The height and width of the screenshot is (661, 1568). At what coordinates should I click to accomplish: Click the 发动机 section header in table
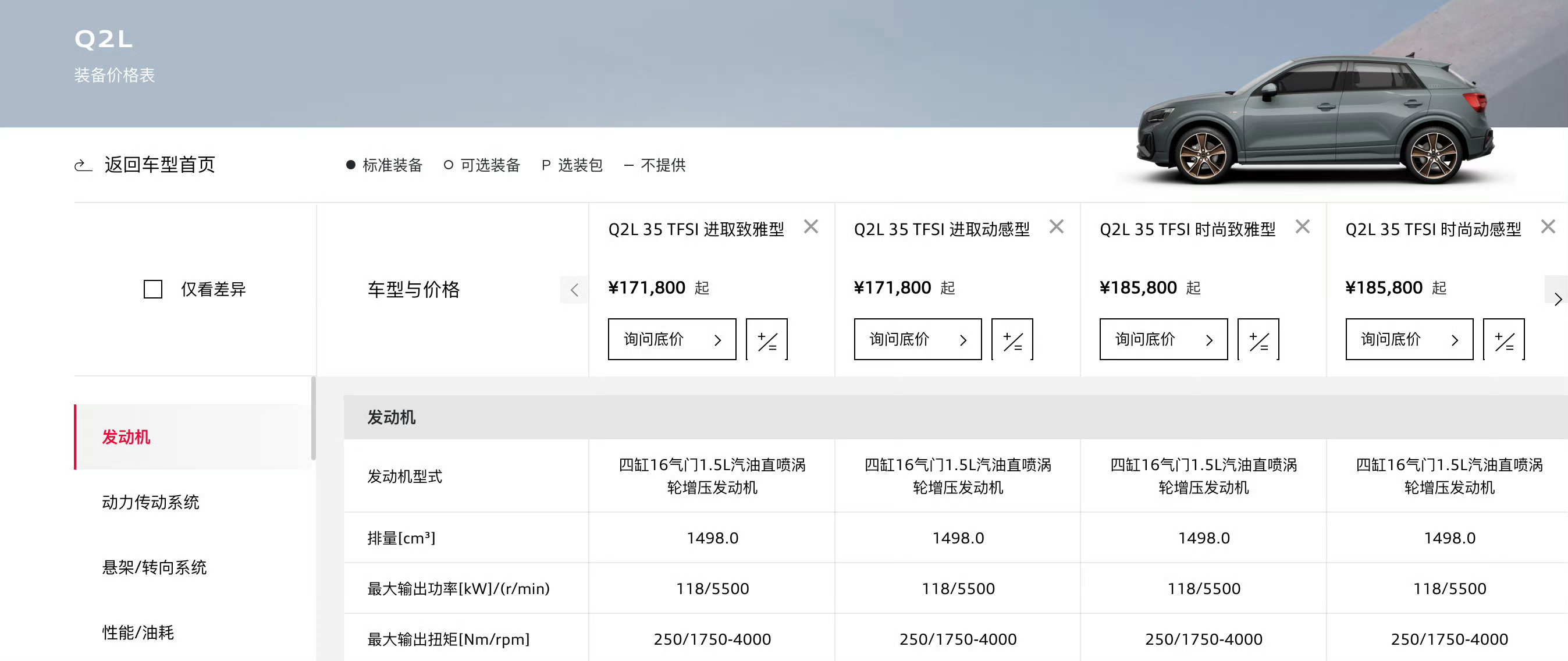tap(956, 418)
